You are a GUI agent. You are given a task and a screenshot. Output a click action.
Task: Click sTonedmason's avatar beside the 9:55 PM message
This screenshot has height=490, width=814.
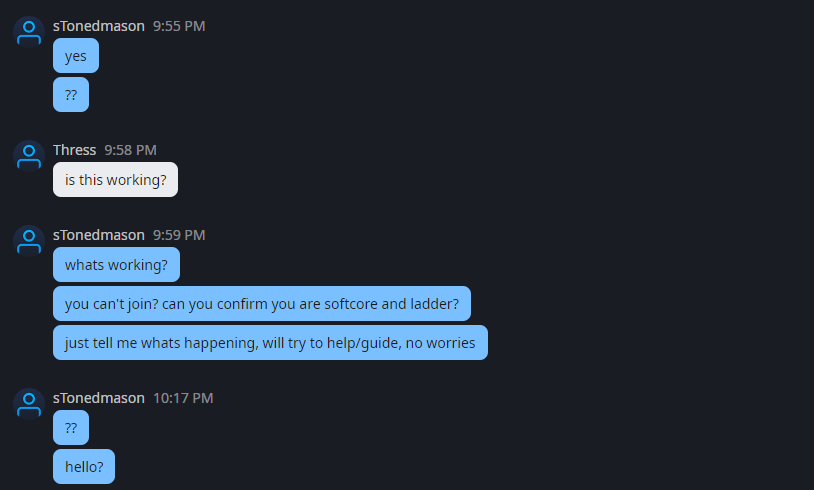pos(28,30)
